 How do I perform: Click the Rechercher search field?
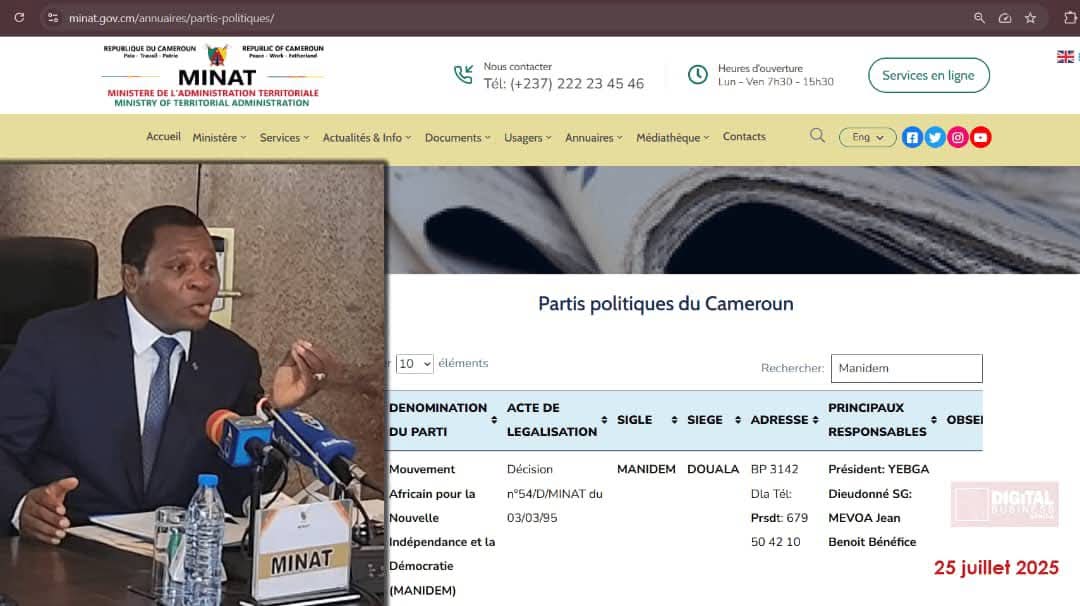906,368
